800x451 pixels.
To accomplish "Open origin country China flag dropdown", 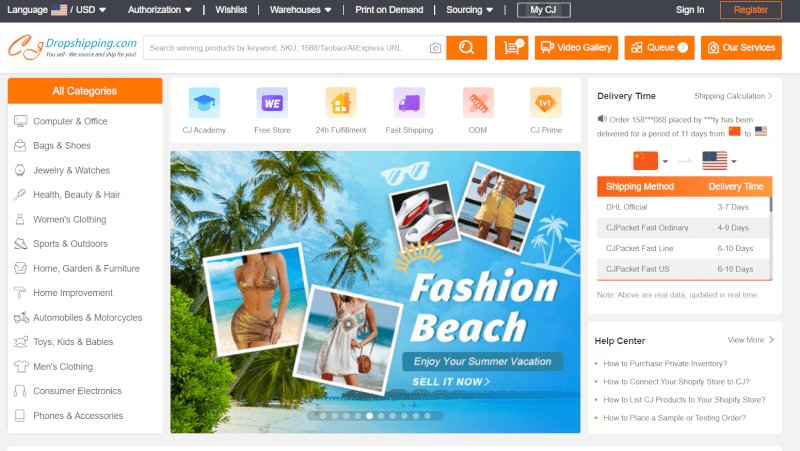I will pyautogui.click(x=651, y=161).
